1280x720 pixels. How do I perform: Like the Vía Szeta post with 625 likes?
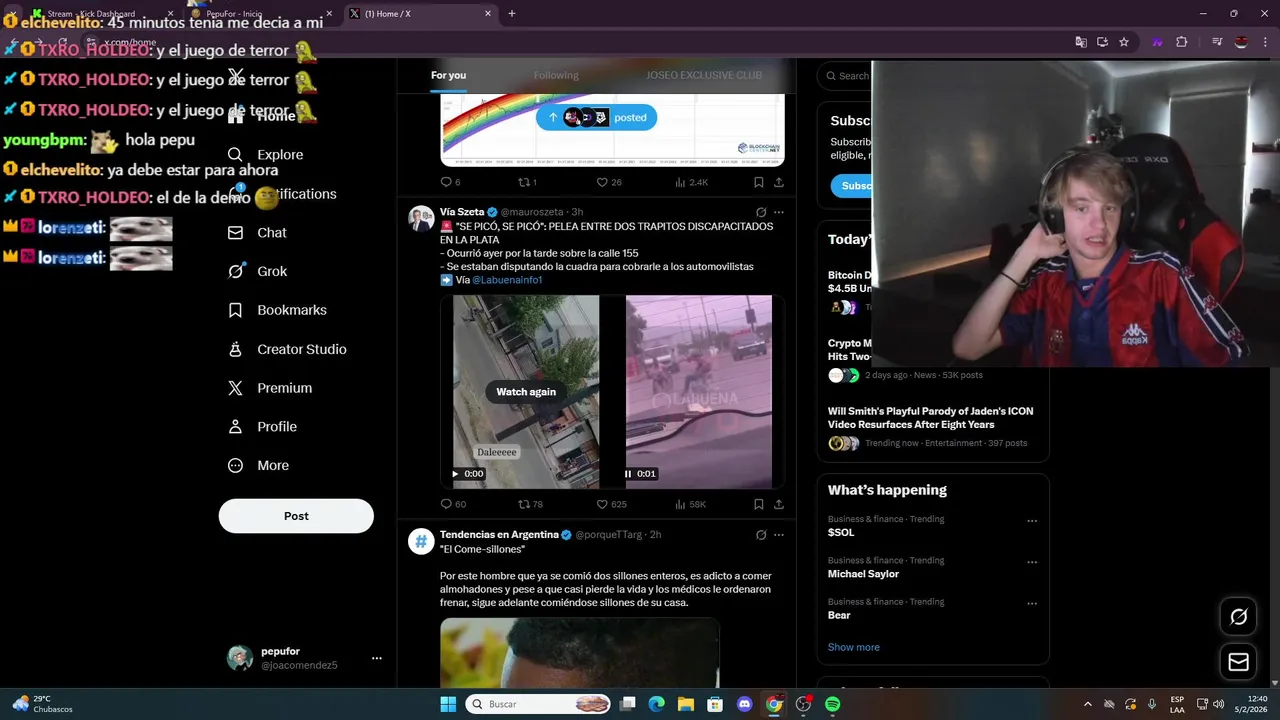click(x=611, y=504)
